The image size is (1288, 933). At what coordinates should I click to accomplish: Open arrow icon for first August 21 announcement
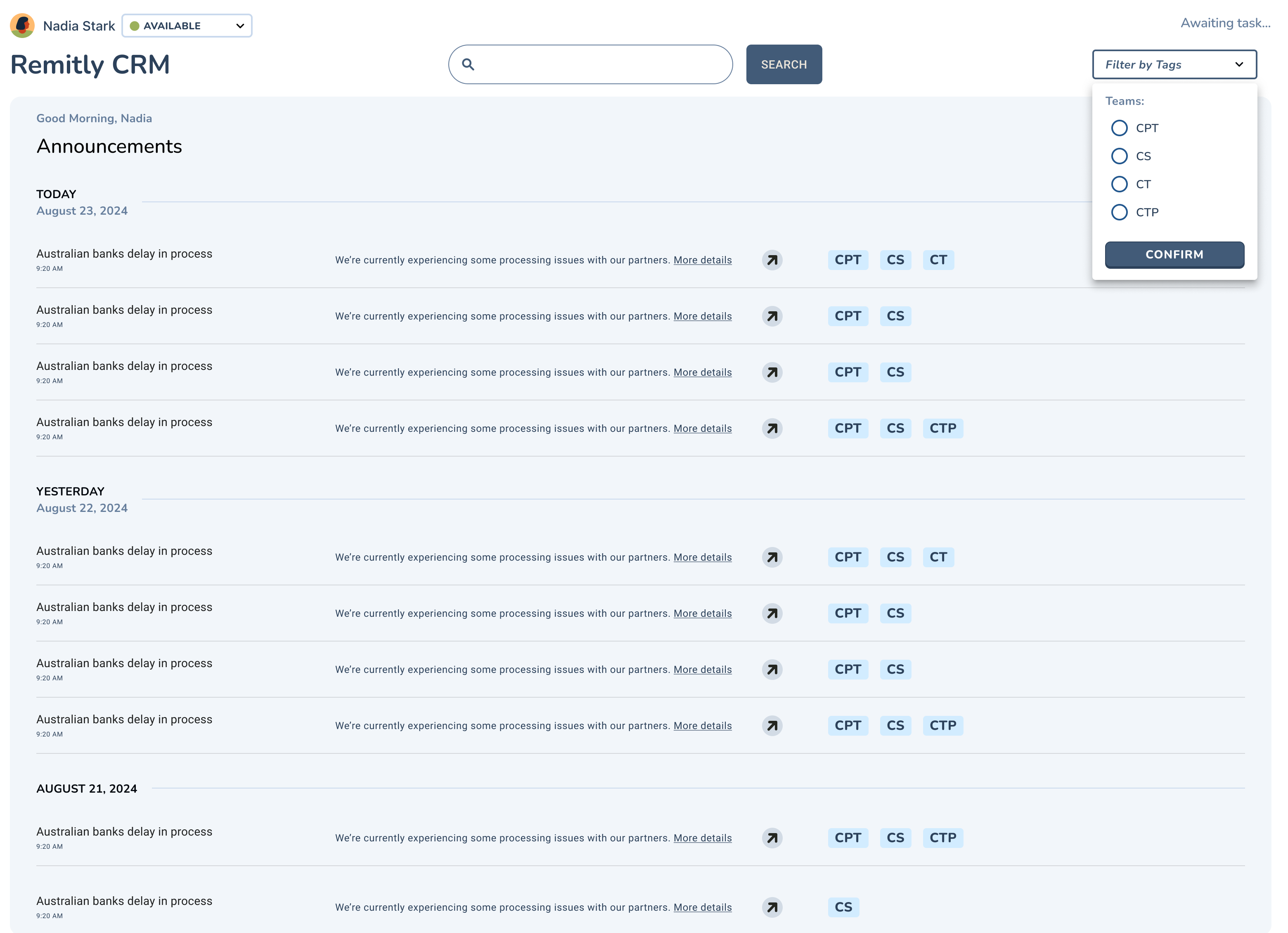click(x=772, y=838)
